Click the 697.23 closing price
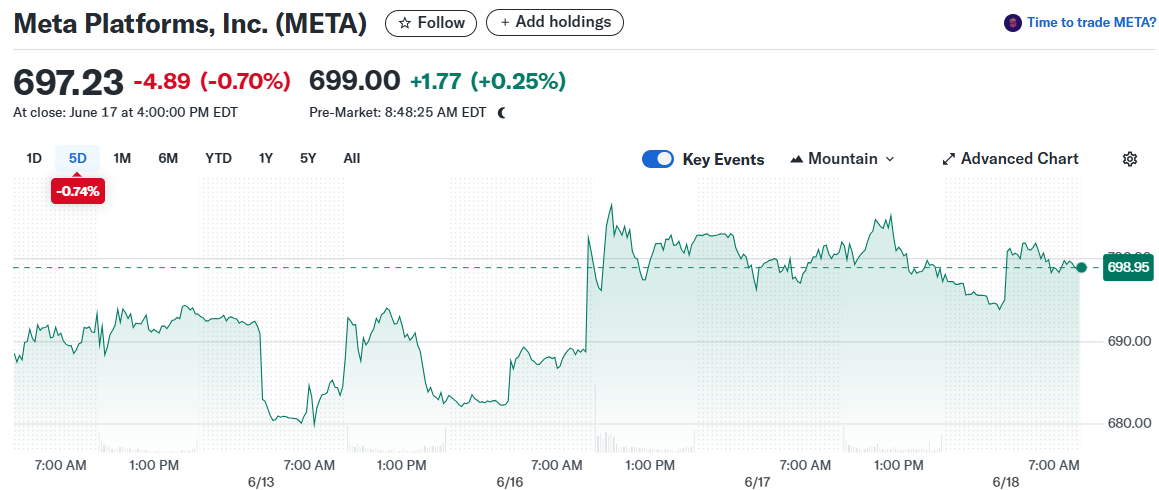This screenshot has height=490, width=1159. (69, 82)
